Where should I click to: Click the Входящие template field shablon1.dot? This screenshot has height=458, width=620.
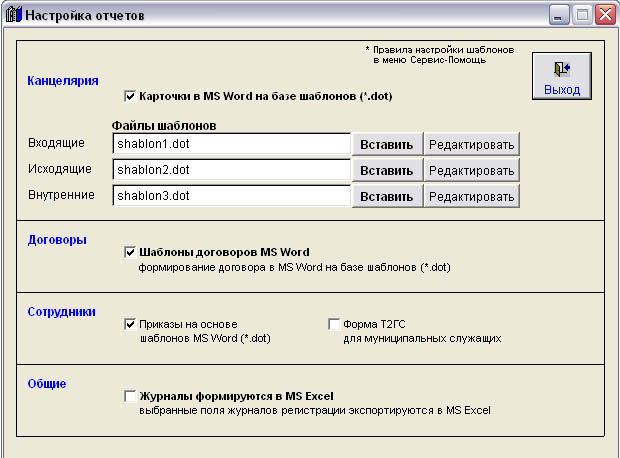(x=231, y=144)
